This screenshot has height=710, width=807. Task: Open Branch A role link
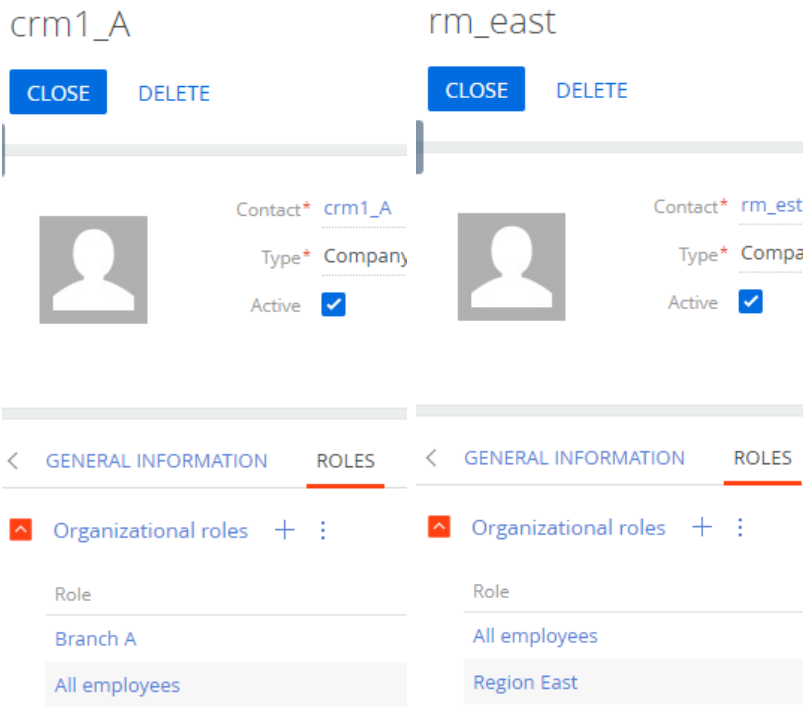click(x=96, y=638)
